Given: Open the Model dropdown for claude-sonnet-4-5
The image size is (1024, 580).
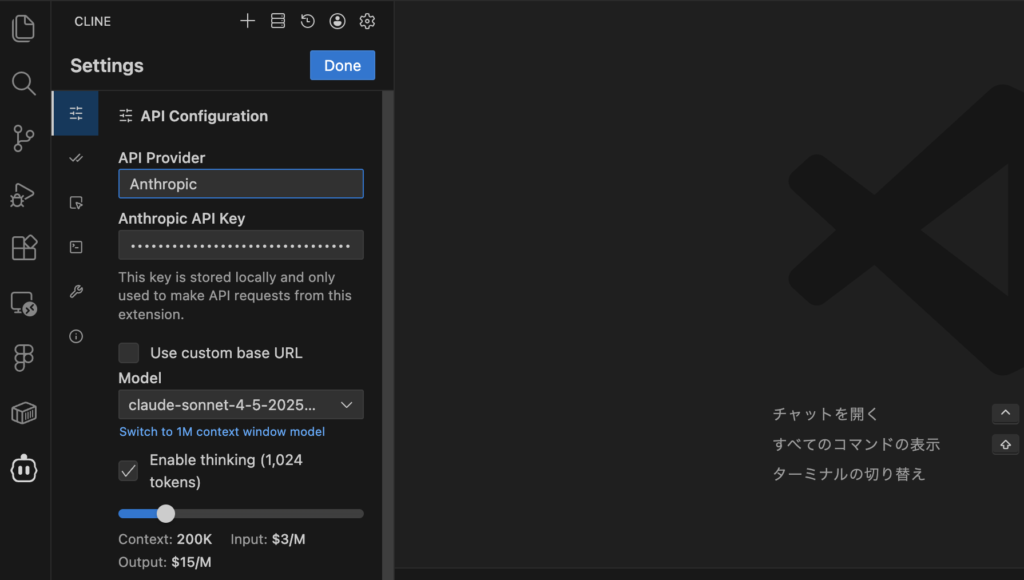Looking at the screenshot, I should point(241,405).
